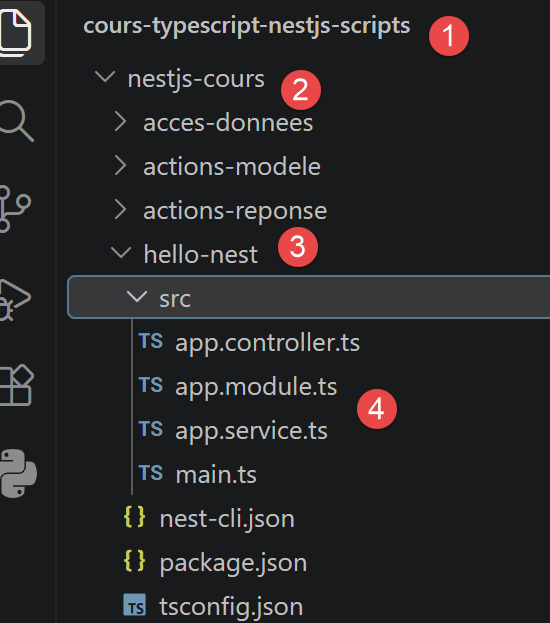
Task: Expand the acces-donnees folder chevron
Action: click(x=120, y=121)
